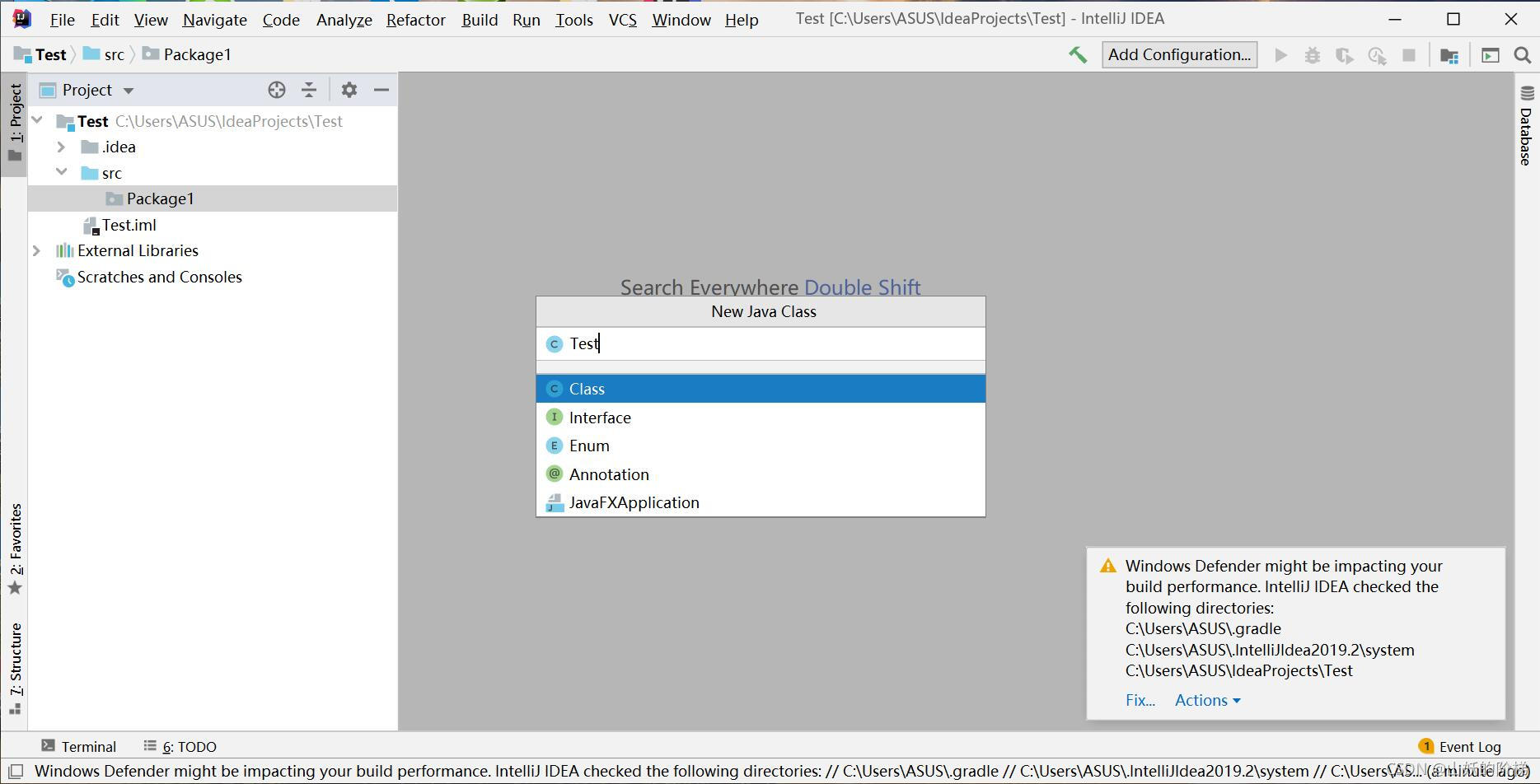Viewport: 1540px width, 784px height.
Task: Click the Build Project hammer icon
Action: pos(1078,55)
